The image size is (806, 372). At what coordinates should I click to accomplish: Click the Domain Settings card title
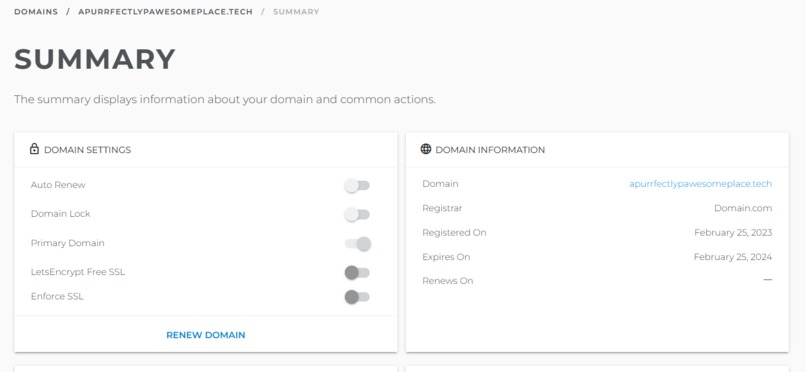click(87, 150)
